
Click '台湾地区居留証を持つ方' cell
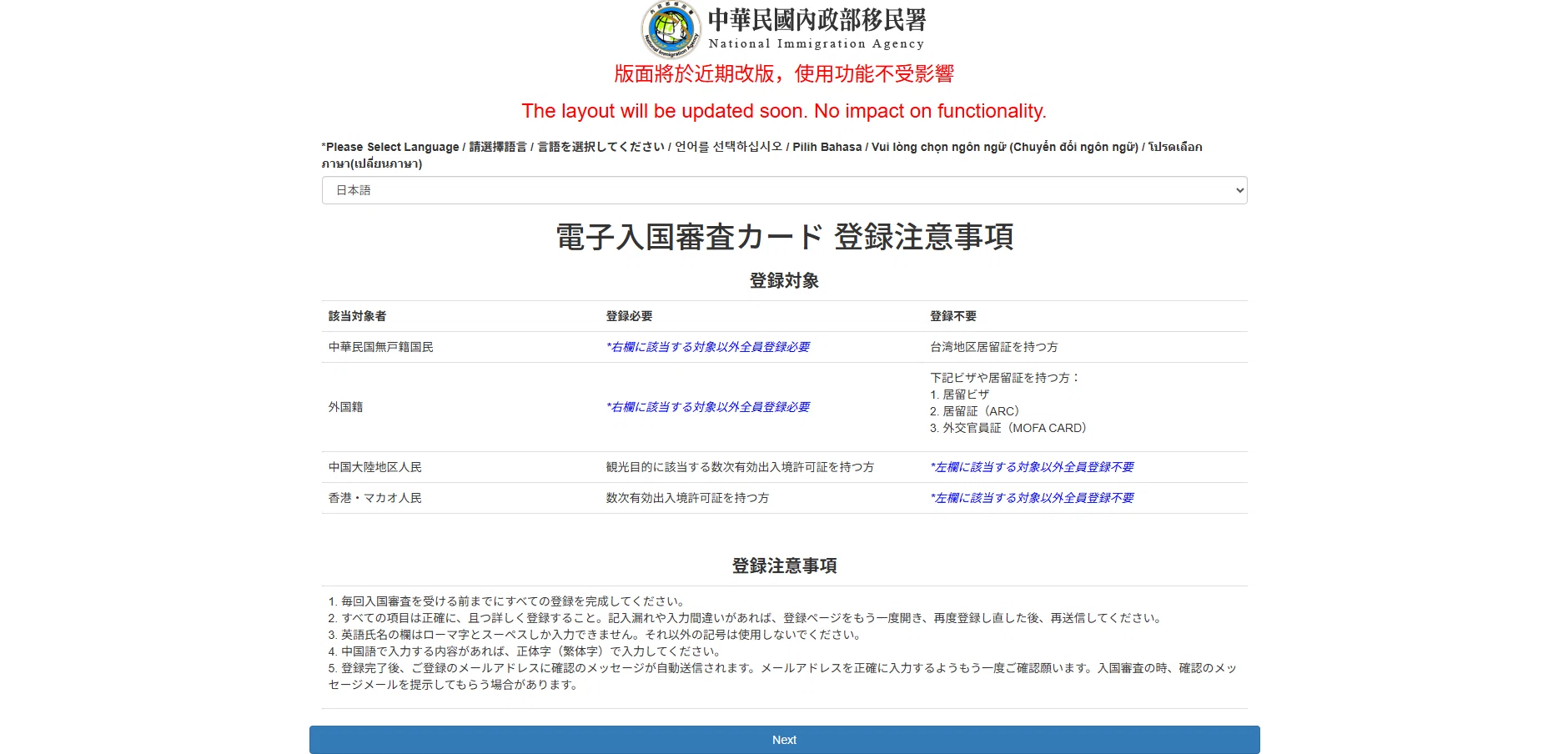pos(994,347)
